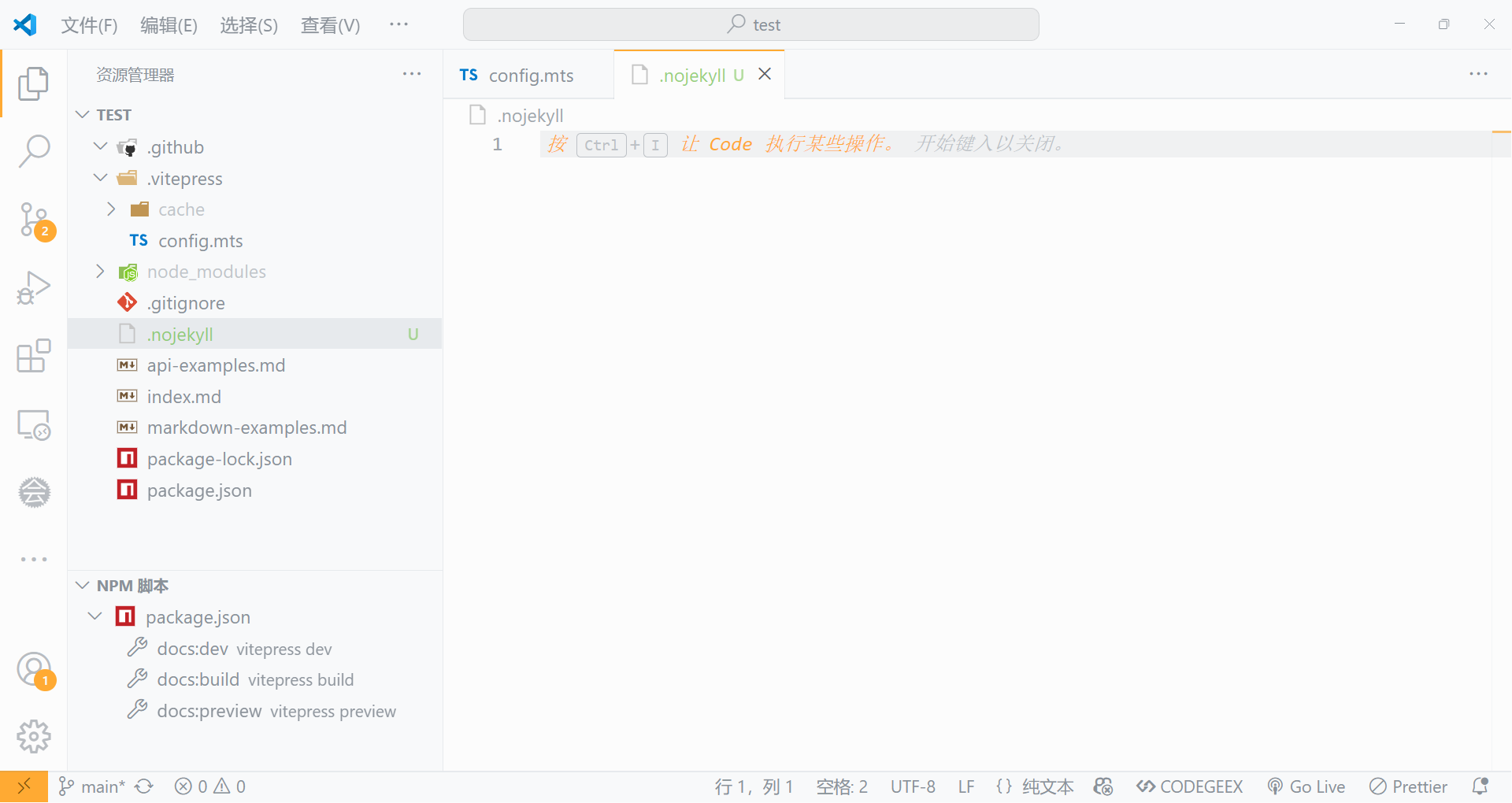Collapse the TEST folder section

click(x=82, y=115)
